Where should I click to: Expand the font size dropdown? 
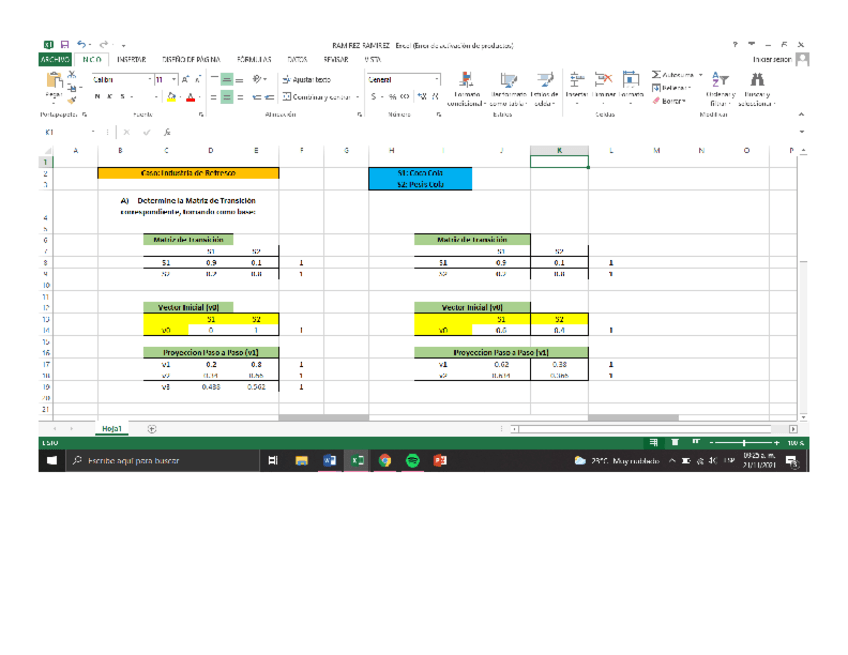pos(174,79)
